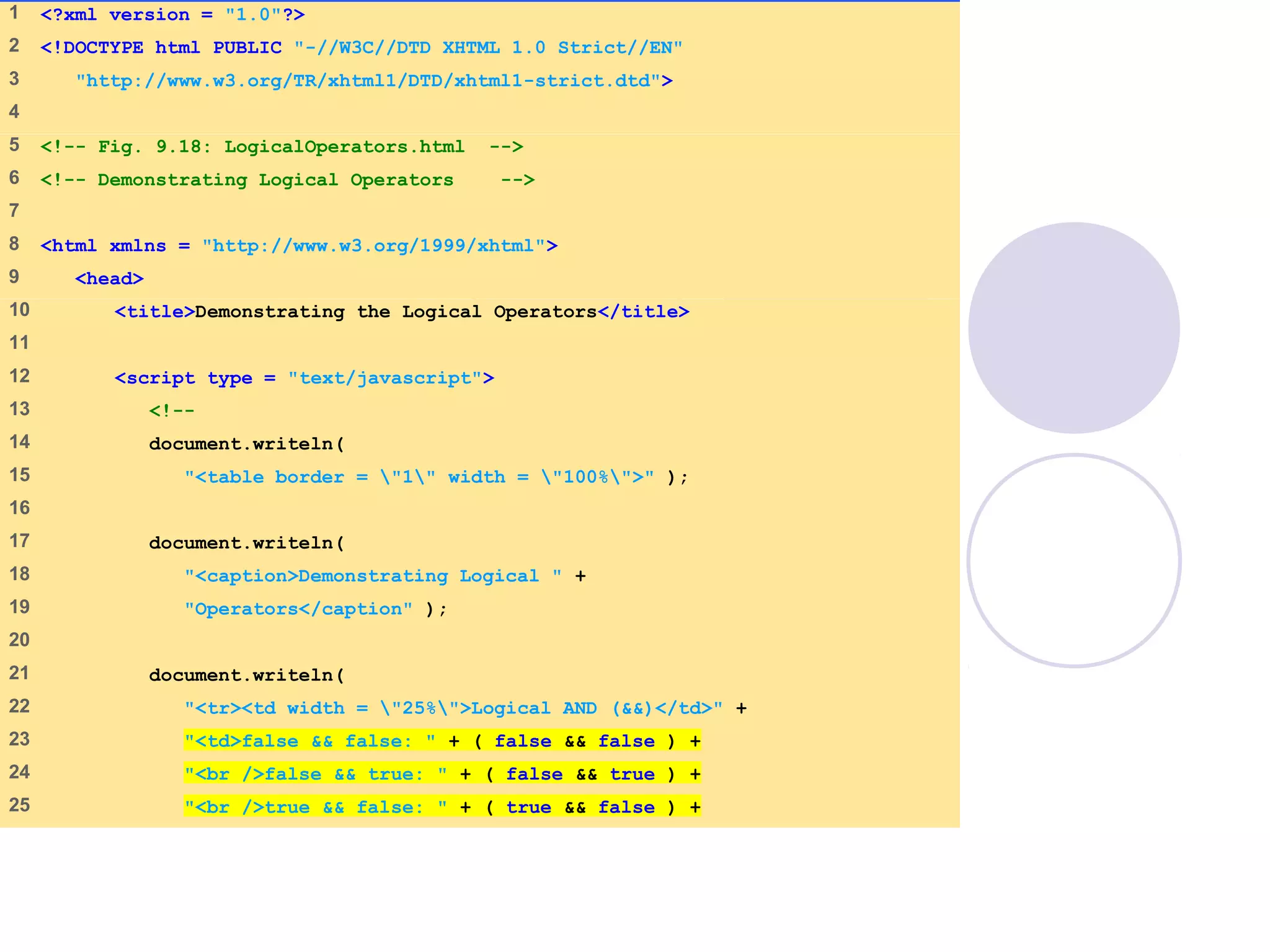
Task: Click line number 4
Action: point(14,112)
